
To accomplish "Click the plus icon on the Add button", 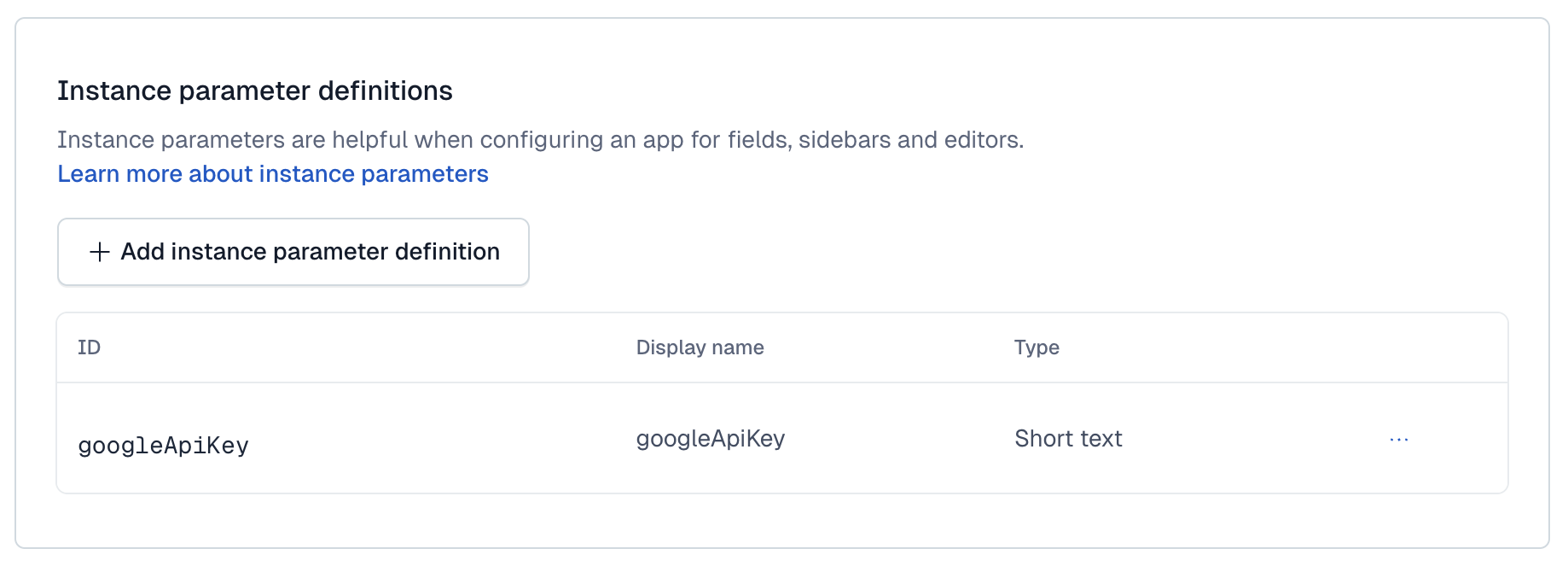I will (x=100, y=252).
